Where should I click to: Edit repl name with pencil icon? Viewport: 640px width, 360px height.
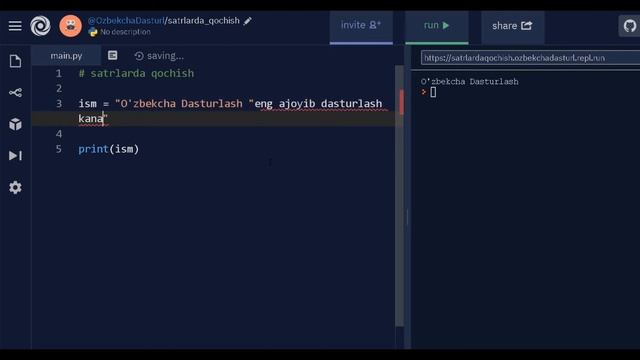[x=247, y=21]
